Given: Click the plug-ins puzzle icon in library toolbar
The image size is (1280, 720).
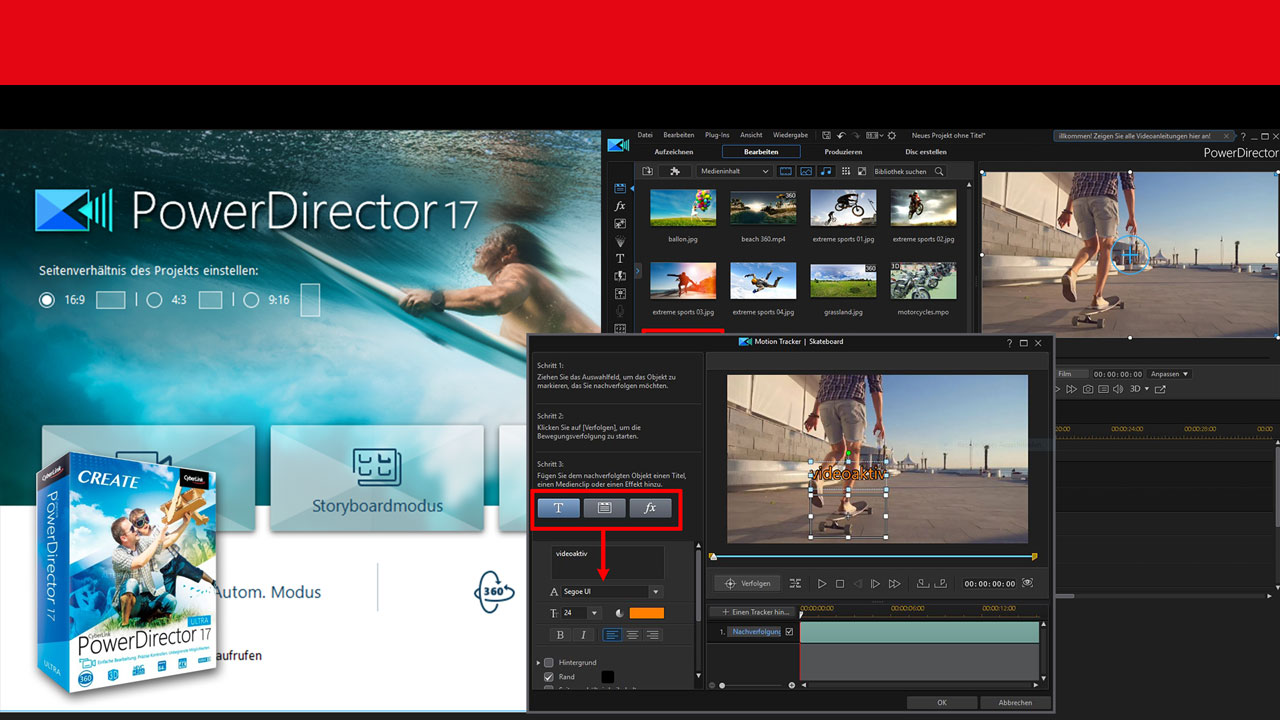Looking at the screenshot, I should tap(675, 172).
